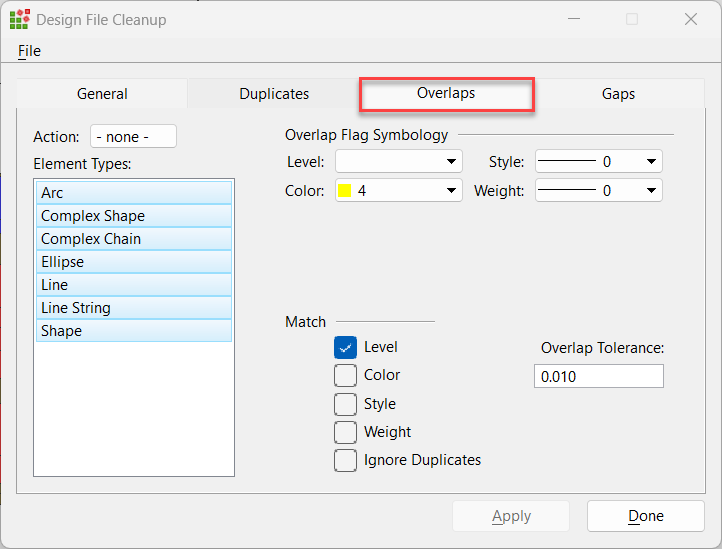Enable the Color match checkbox
Viewport: 722px width, 549px height.
click(345, 375)
